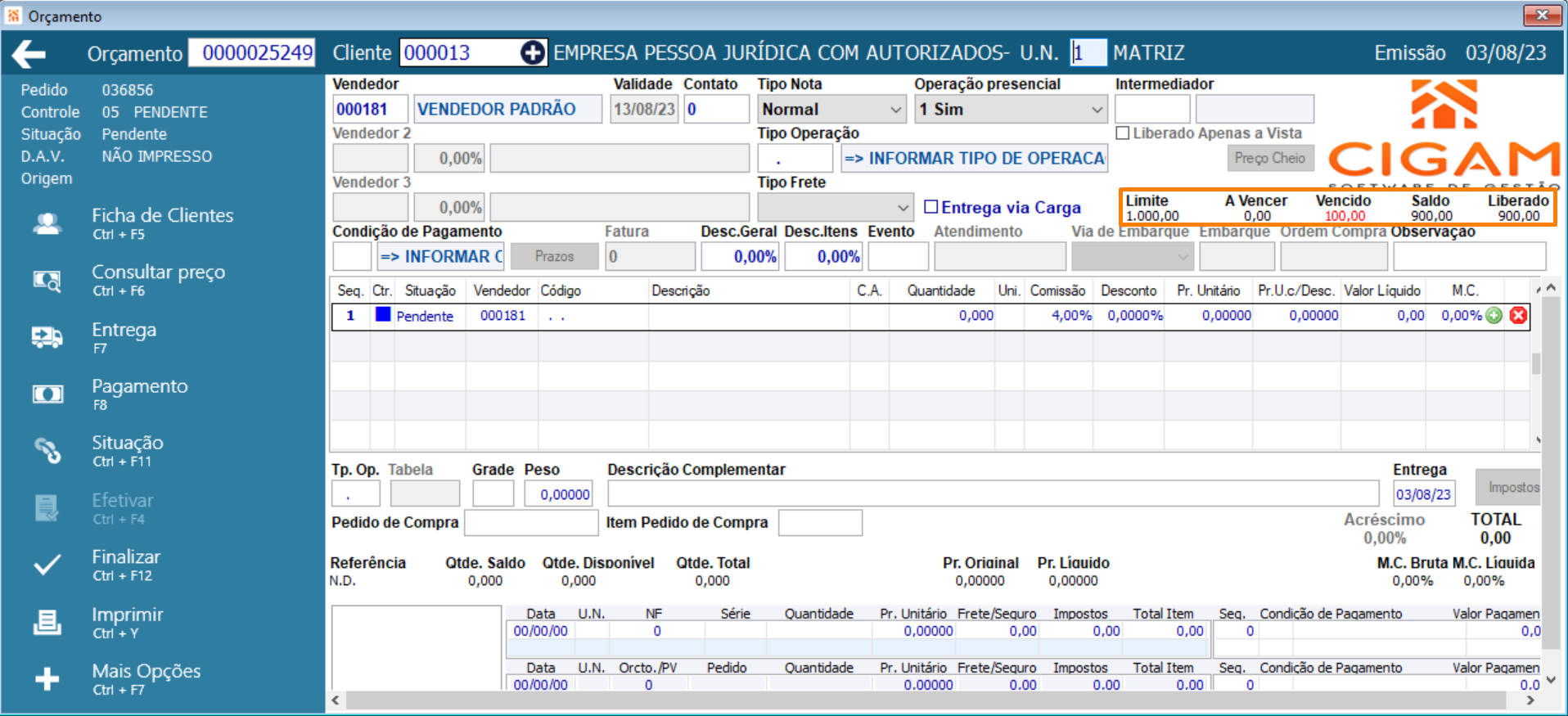
Task: Click the horizontal scrollbar track
Action: coord(926,700)
